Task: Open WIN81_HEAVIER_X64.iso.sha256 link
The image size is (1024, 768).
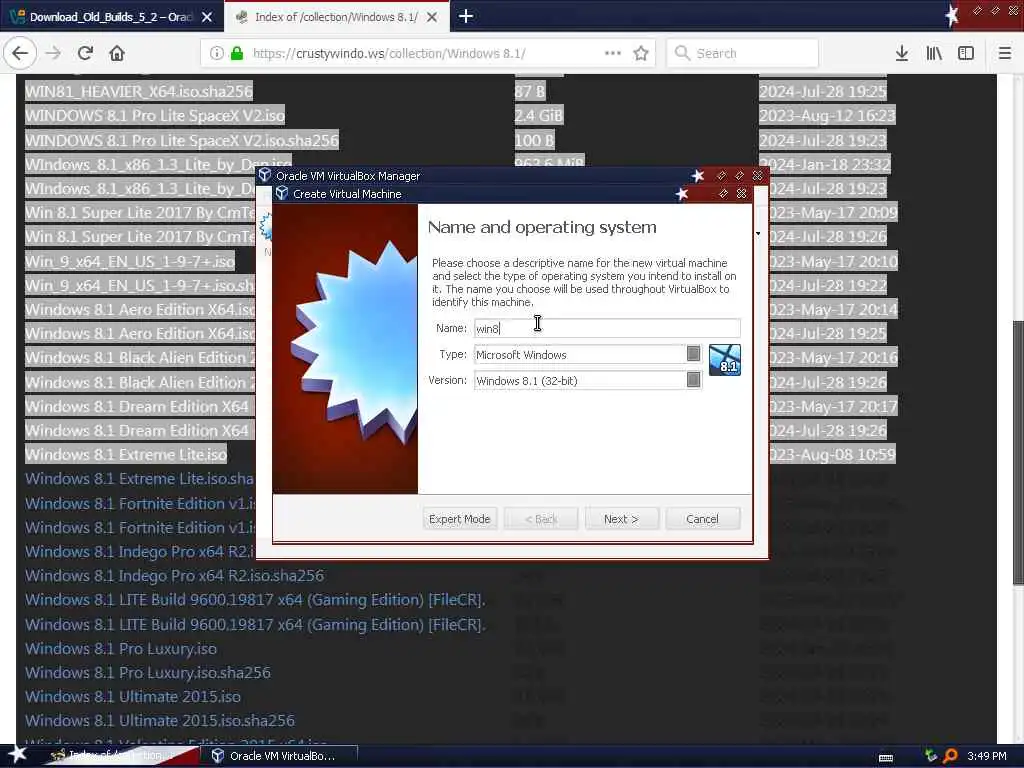Action: coord(138,91)
